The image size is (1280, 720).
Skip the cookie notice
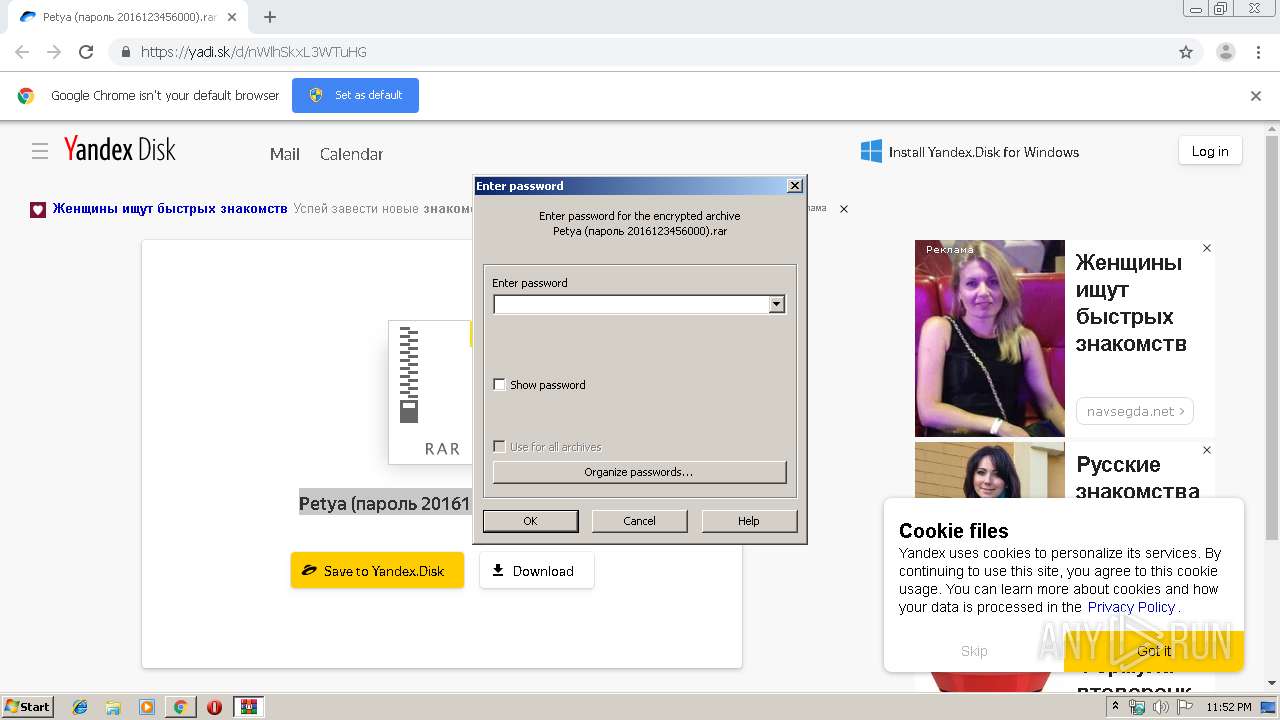tap(974, 651)
